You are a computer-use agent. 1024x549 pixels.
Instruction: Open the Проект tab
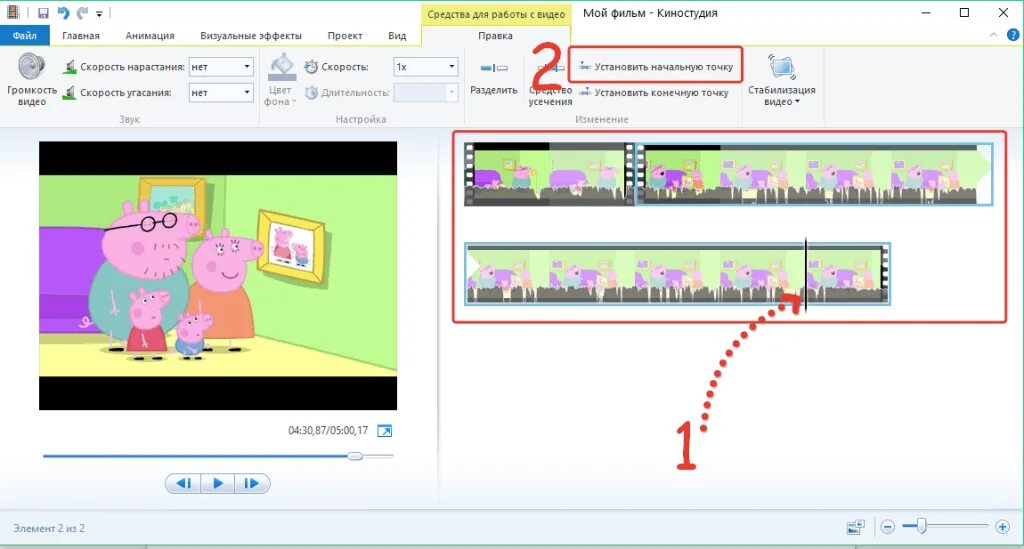(x=345, y=35)
